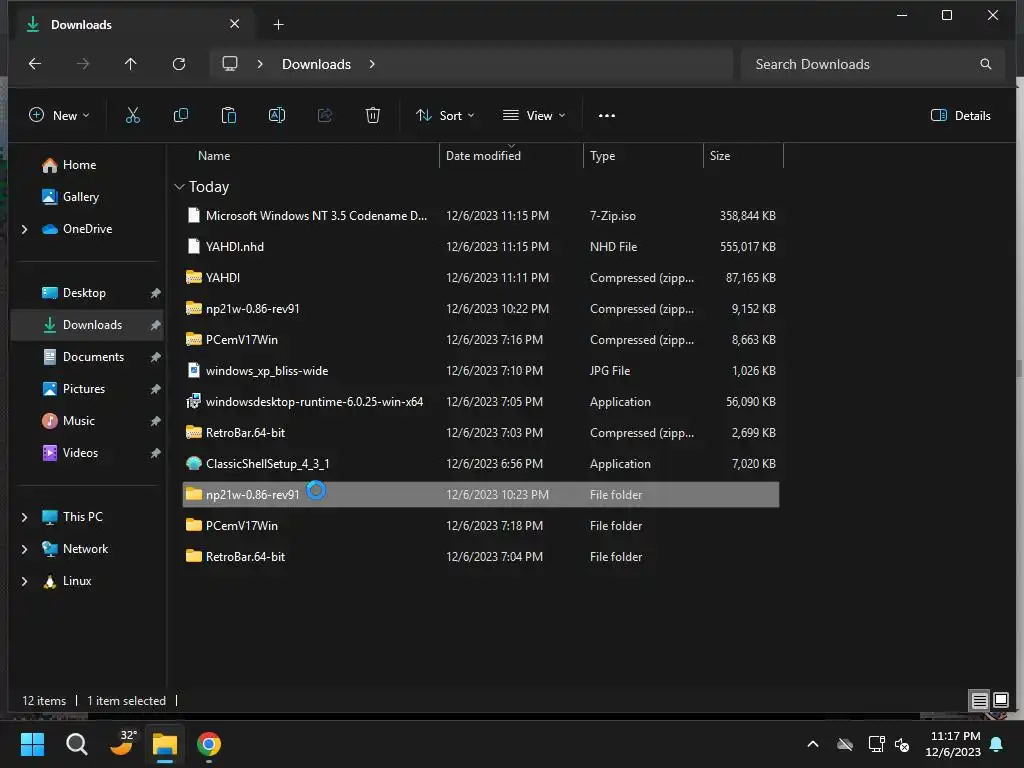Go back with the left arrow
The height and width of the screenshot is (768, 1024).
tap(35, 63)
